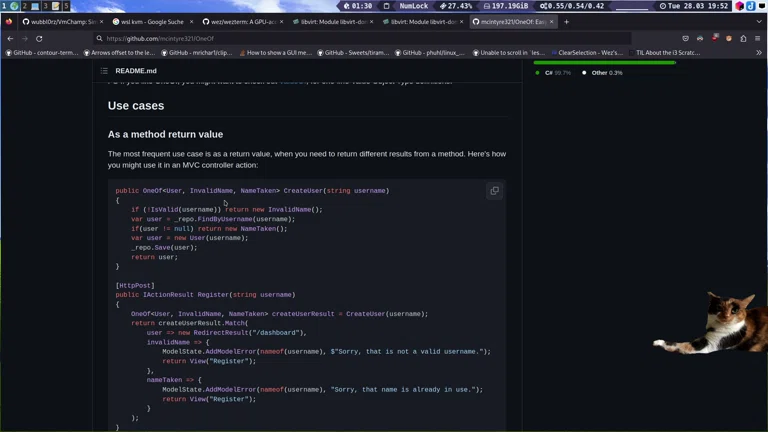Open the README outline list icon
768x432 pixels.
[104, 71]
